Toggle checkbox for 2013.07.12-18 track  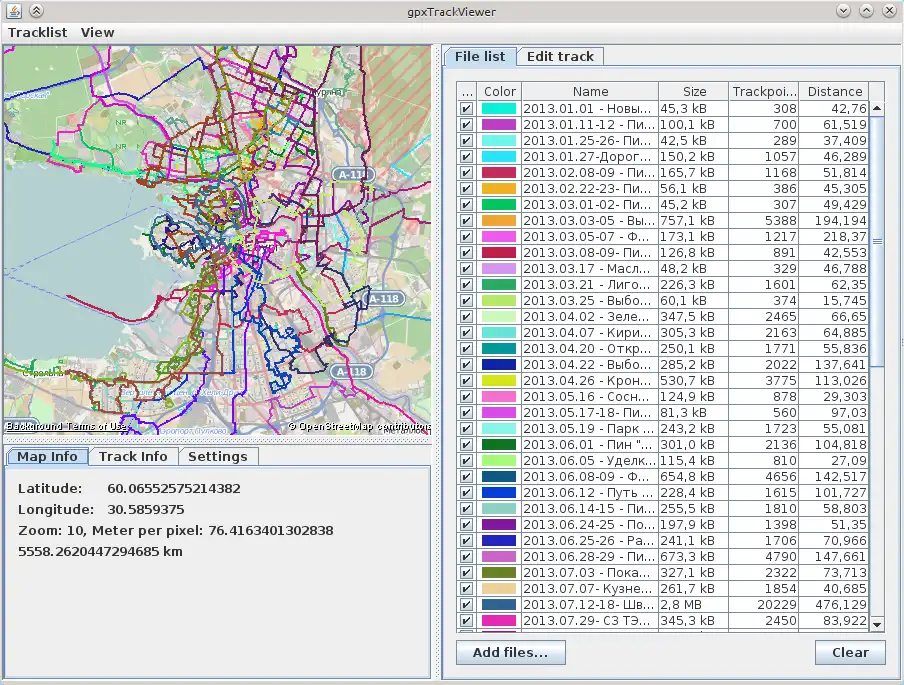point(466,604)
